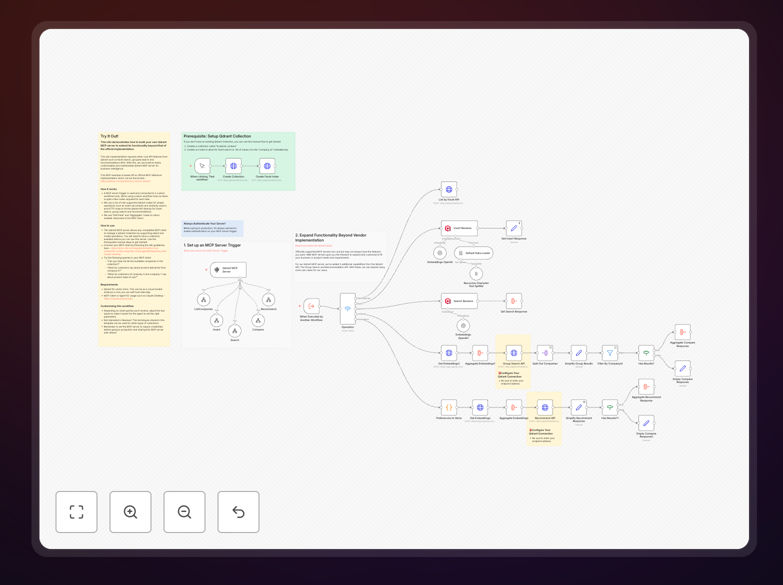Select the When Executed by Another Workflow node
Viewport: 783px width, 585px height.
click(x=312, y=306)
